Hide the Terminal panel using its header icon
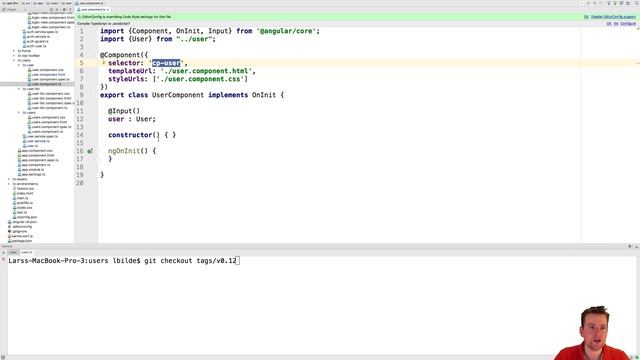 click(636, 246)
